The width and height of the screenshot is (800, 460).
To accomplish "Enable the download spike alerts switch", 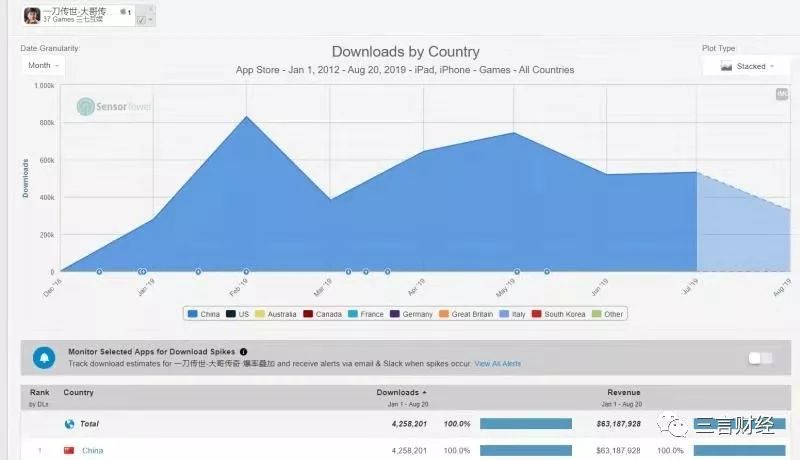I will coord(760,359).
